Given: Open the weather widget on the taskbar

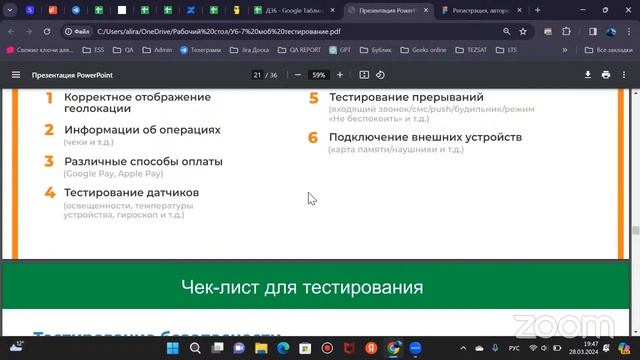Looking at the screenshot, I should 16,347.
